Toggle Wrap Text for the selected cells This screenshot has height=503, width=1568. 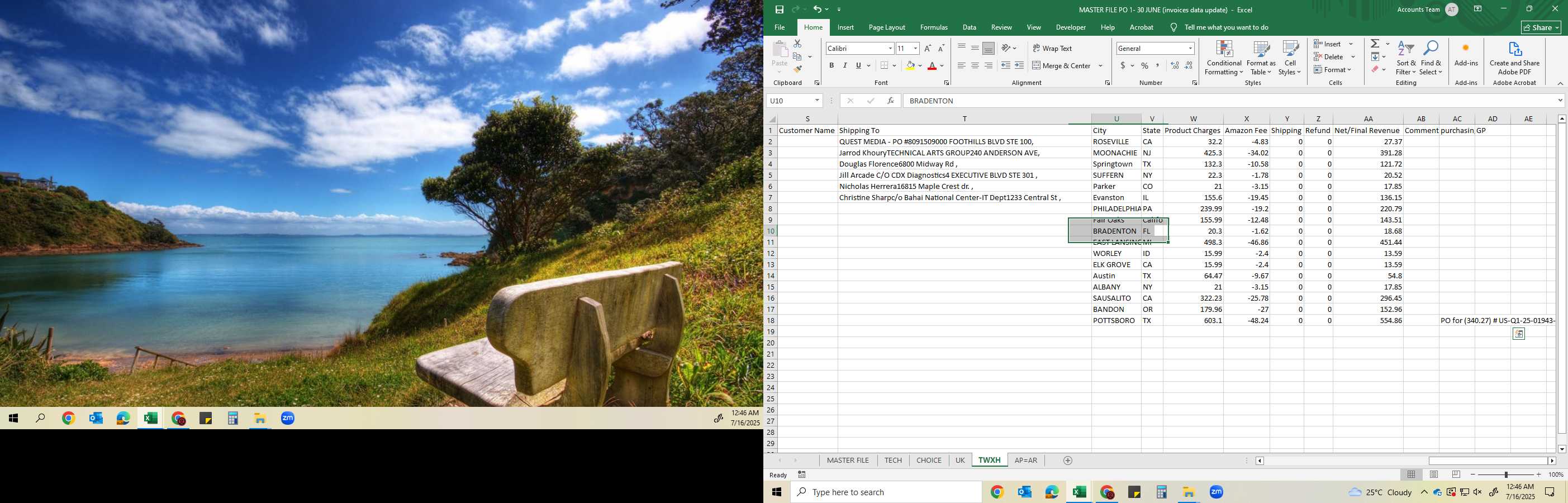tap(1052, 48)
